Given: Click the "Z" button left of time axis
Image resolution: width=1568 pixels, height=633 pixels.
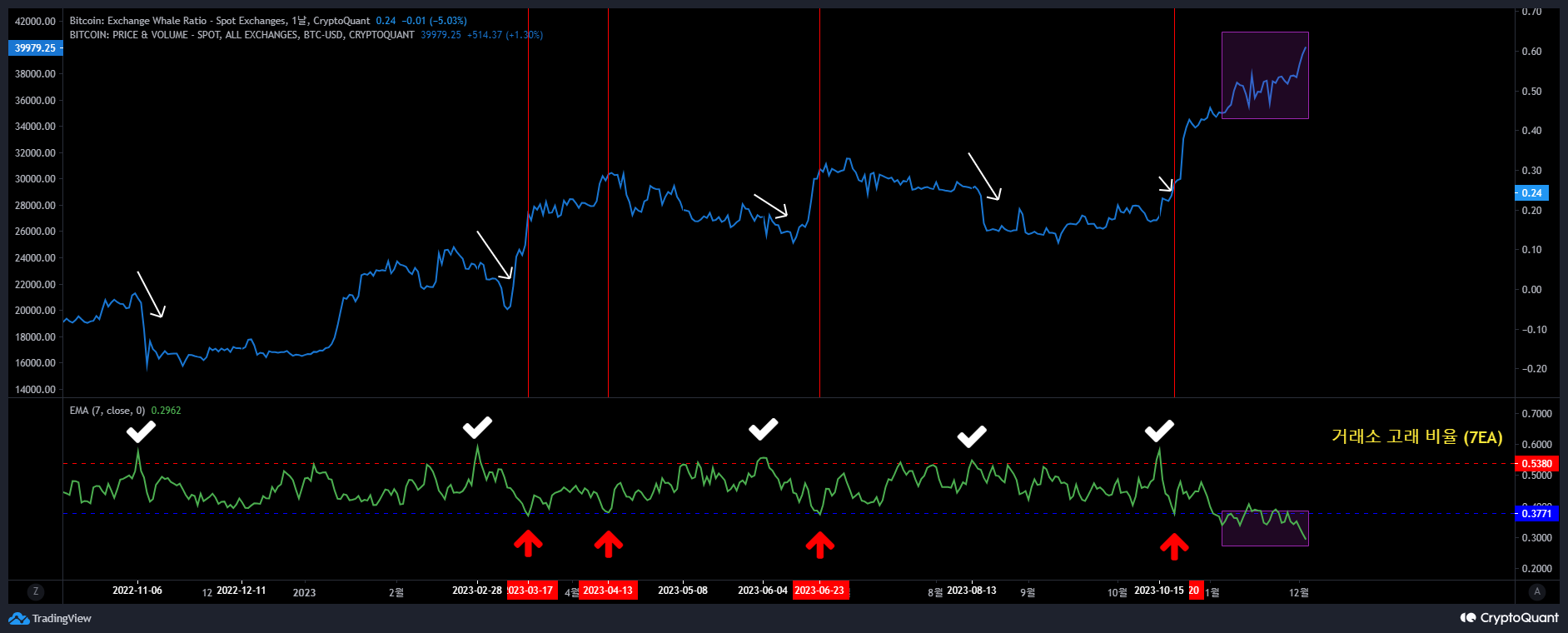Looking at the screenshot, I should 35,591.
